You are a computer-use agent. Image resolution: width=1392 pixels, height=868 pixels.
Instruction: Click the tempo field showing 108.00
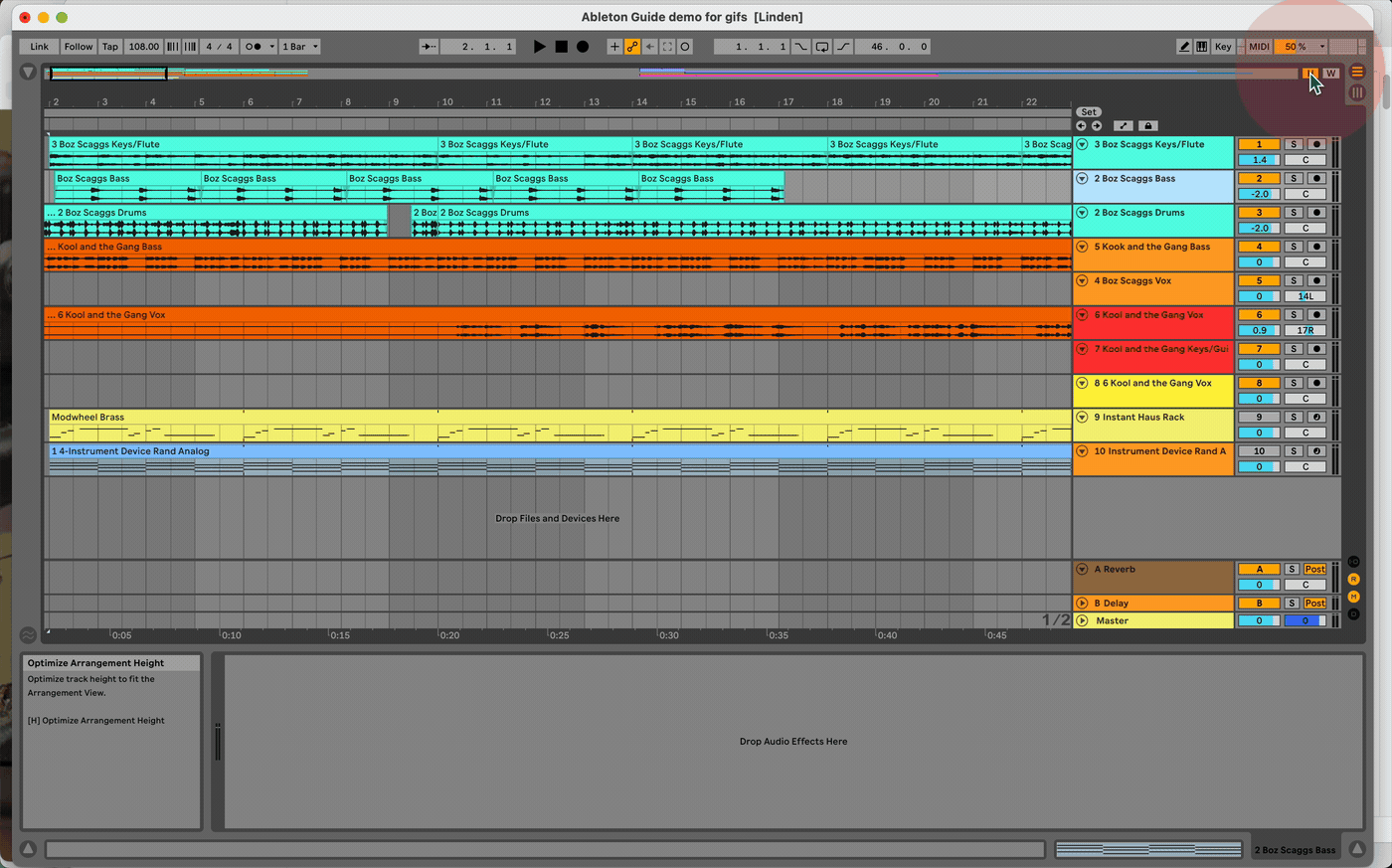coord(144,47)
